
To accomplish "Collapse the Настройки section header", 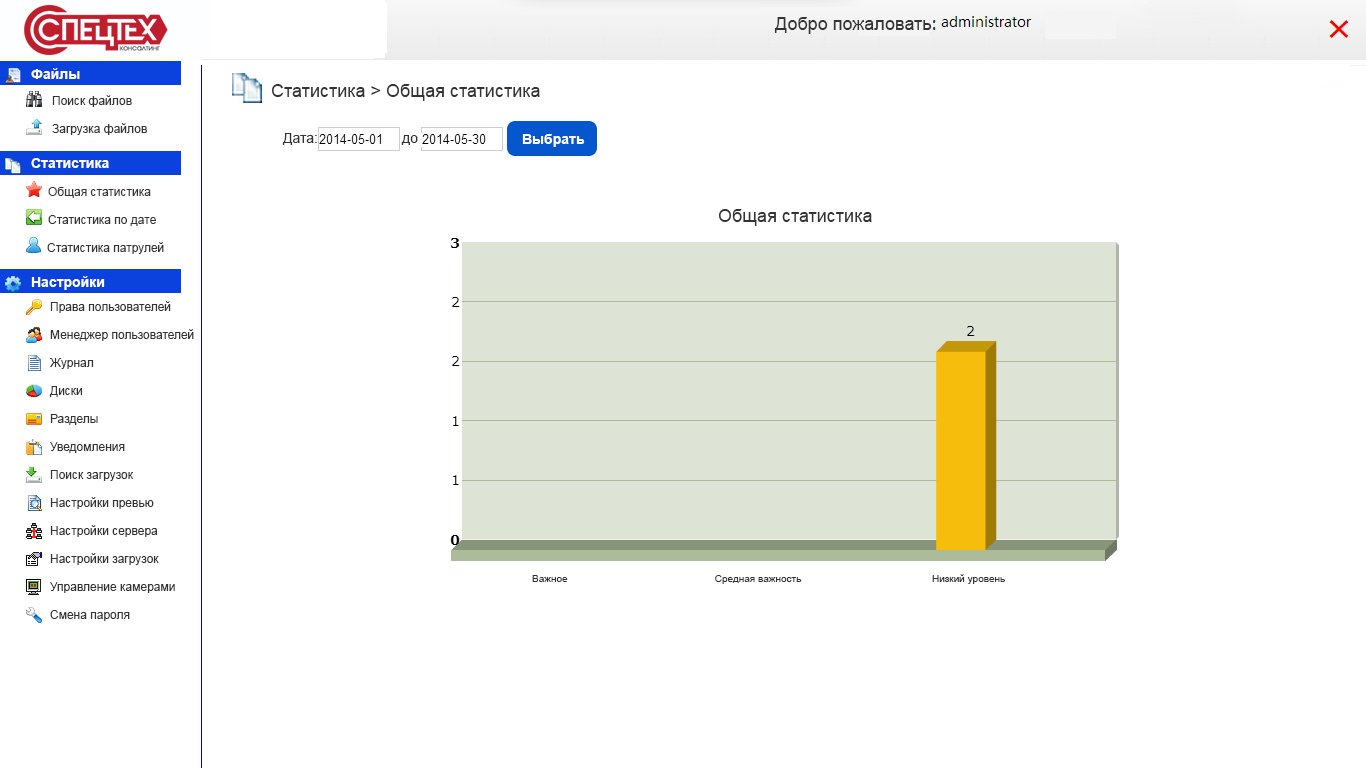I will coord(90,282).
